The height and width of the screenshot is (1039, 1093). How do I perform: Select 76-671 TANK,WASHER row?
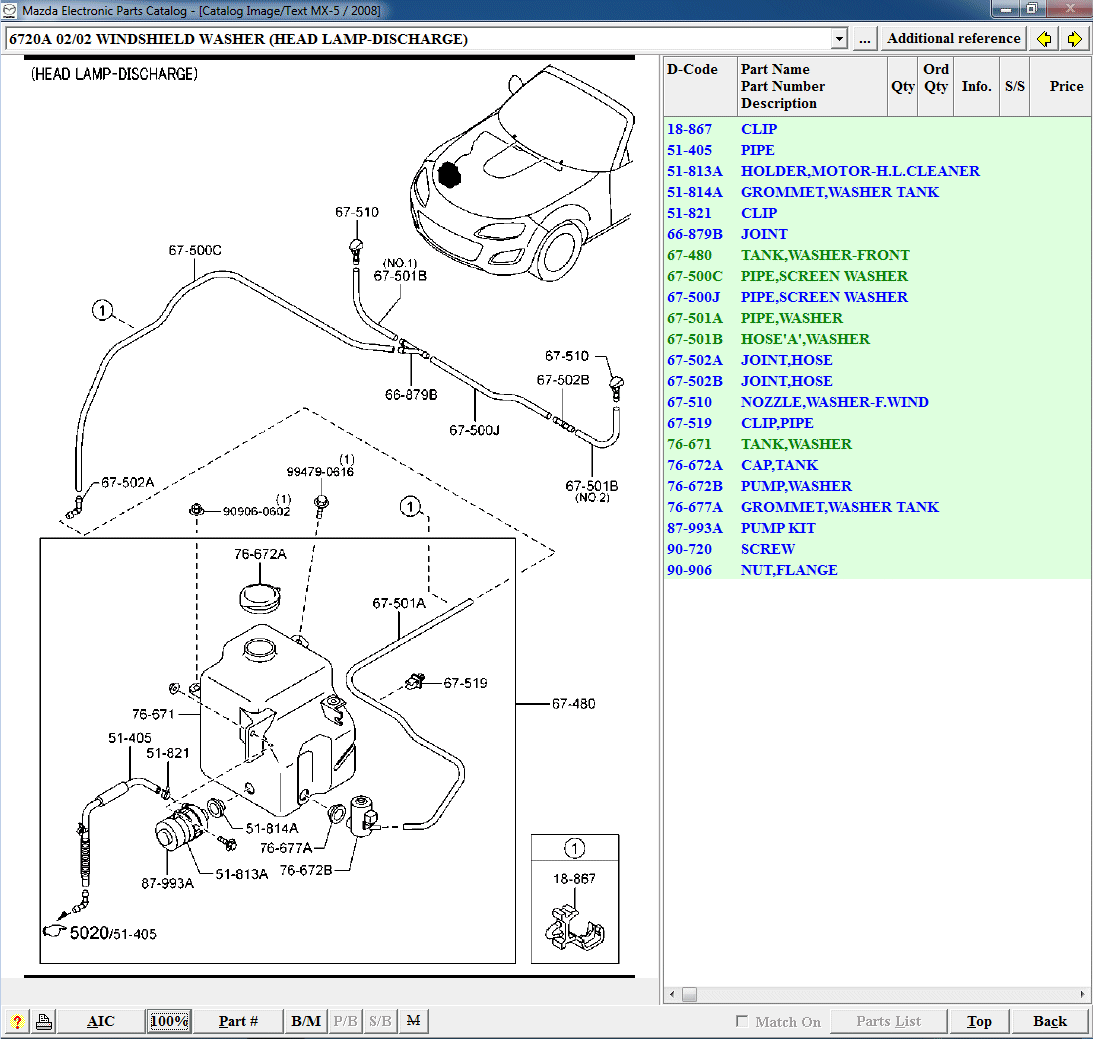pos(877,444)
